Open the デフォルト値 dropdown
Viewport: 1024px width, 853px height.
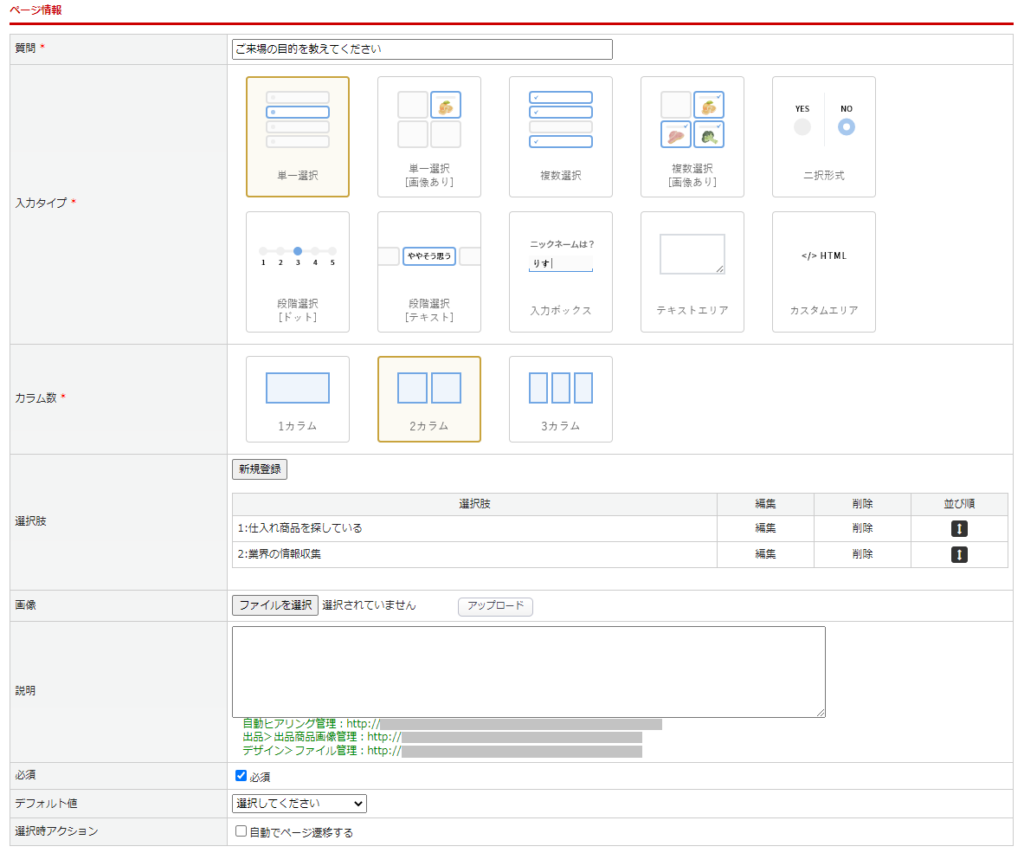(x=299, y=804)
